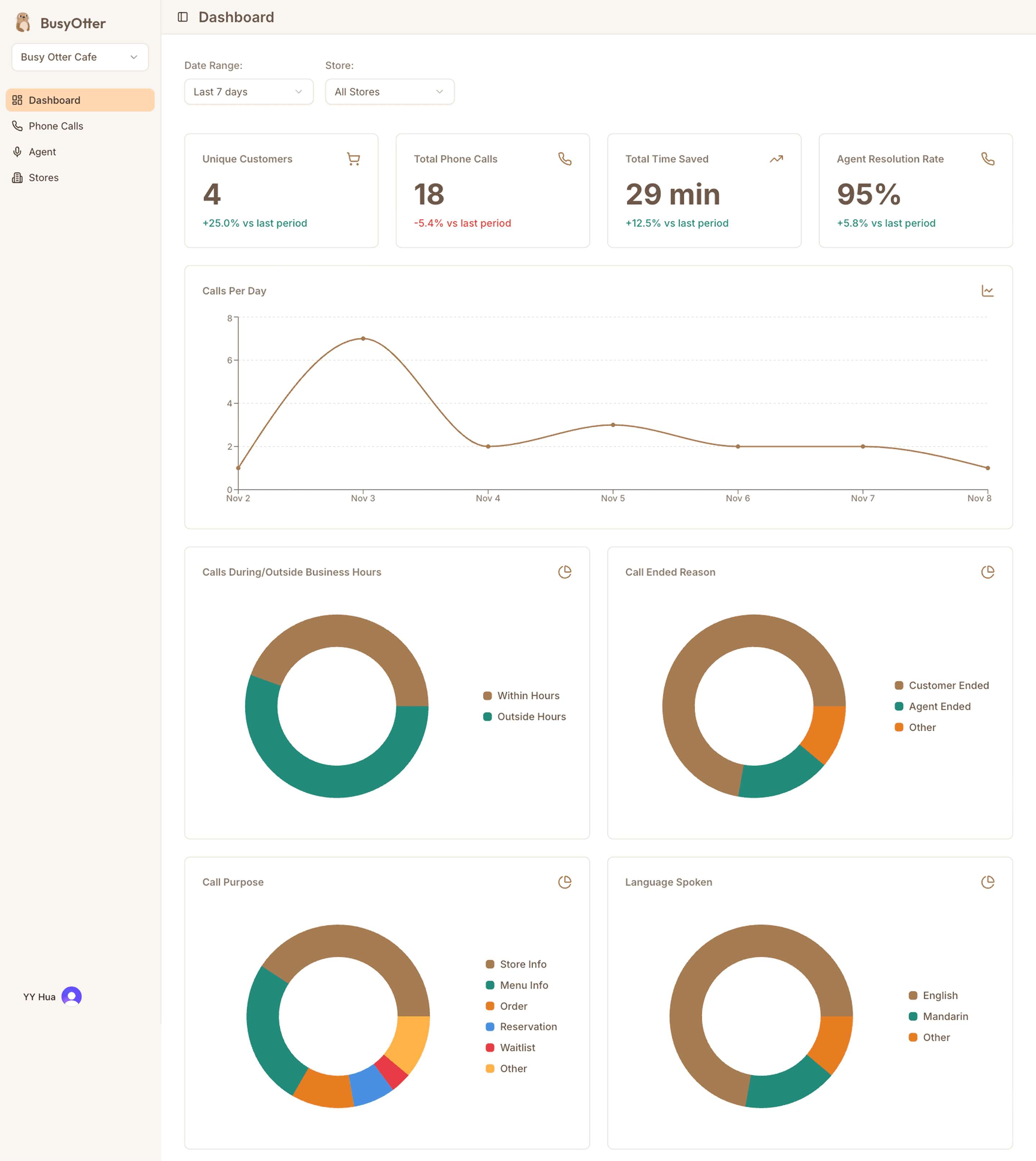Expand the All Stores dropdown
The height and width of the screenshot is (1161, 1036).
click(389, 92)
